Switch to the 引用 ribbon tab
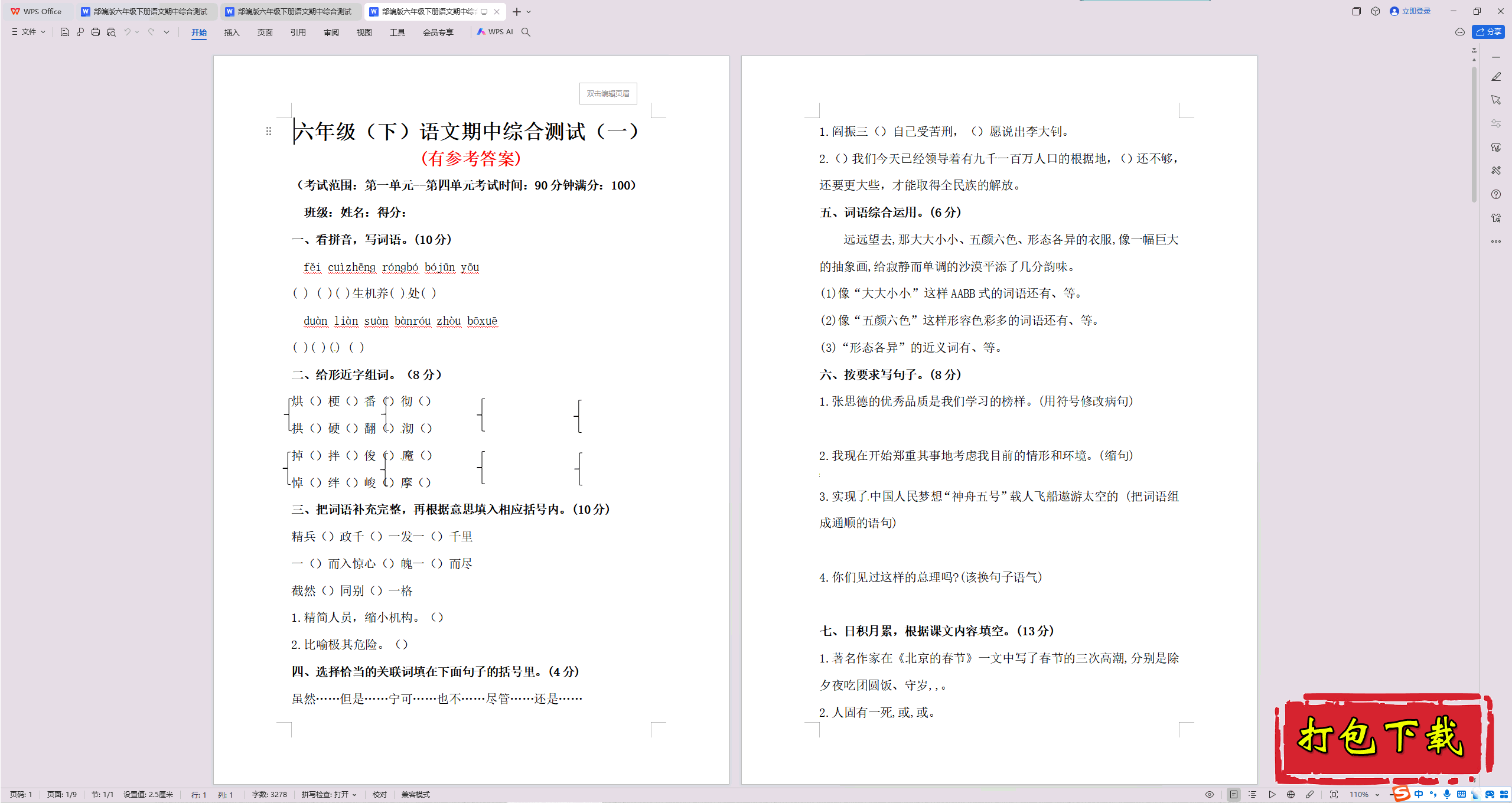 [298, 32]
